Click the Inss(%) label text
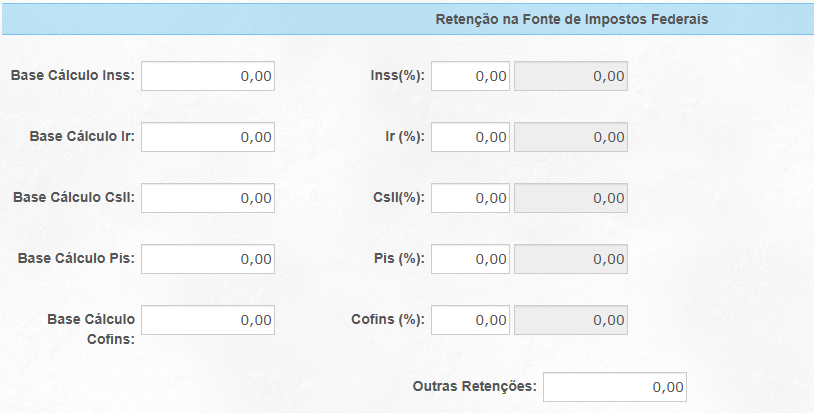 point(398,76)
